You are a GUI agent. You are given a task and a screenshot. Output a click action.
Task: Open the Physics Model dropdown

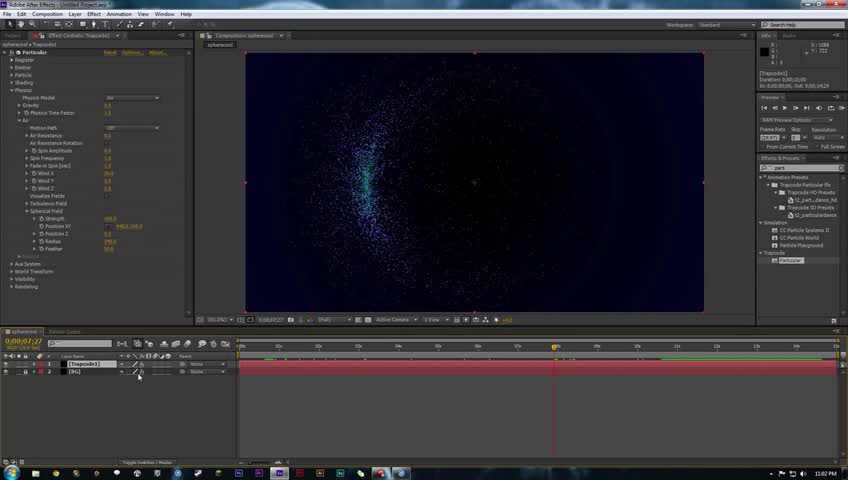(x=131, y=98)
